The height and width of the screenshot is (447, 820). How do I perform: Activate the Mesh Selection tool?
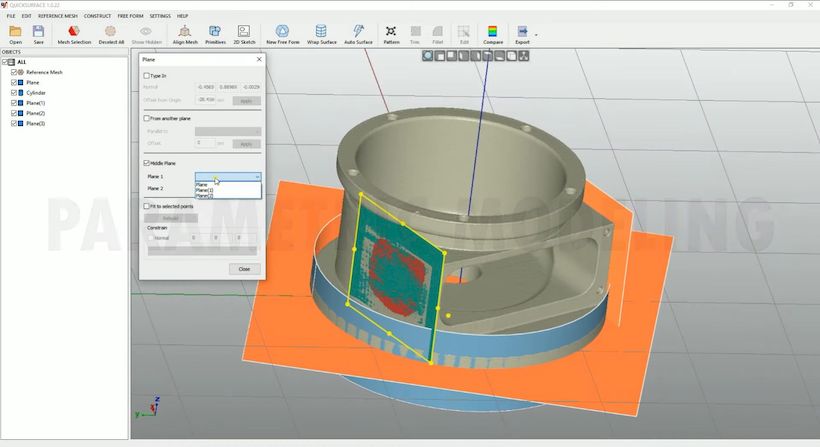pos(74,34)
